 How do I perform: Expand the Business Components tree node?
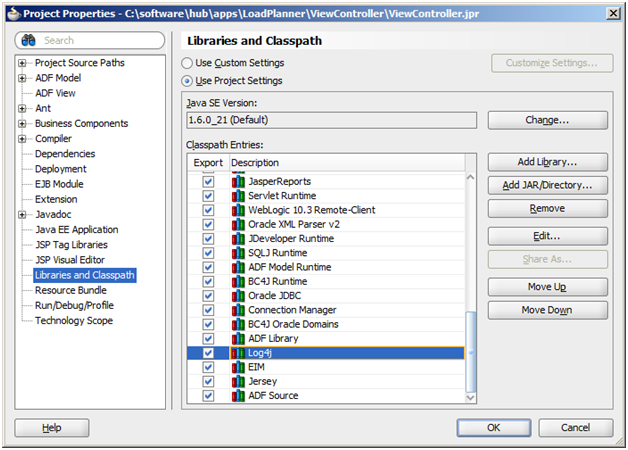click(x=23, y=124)
